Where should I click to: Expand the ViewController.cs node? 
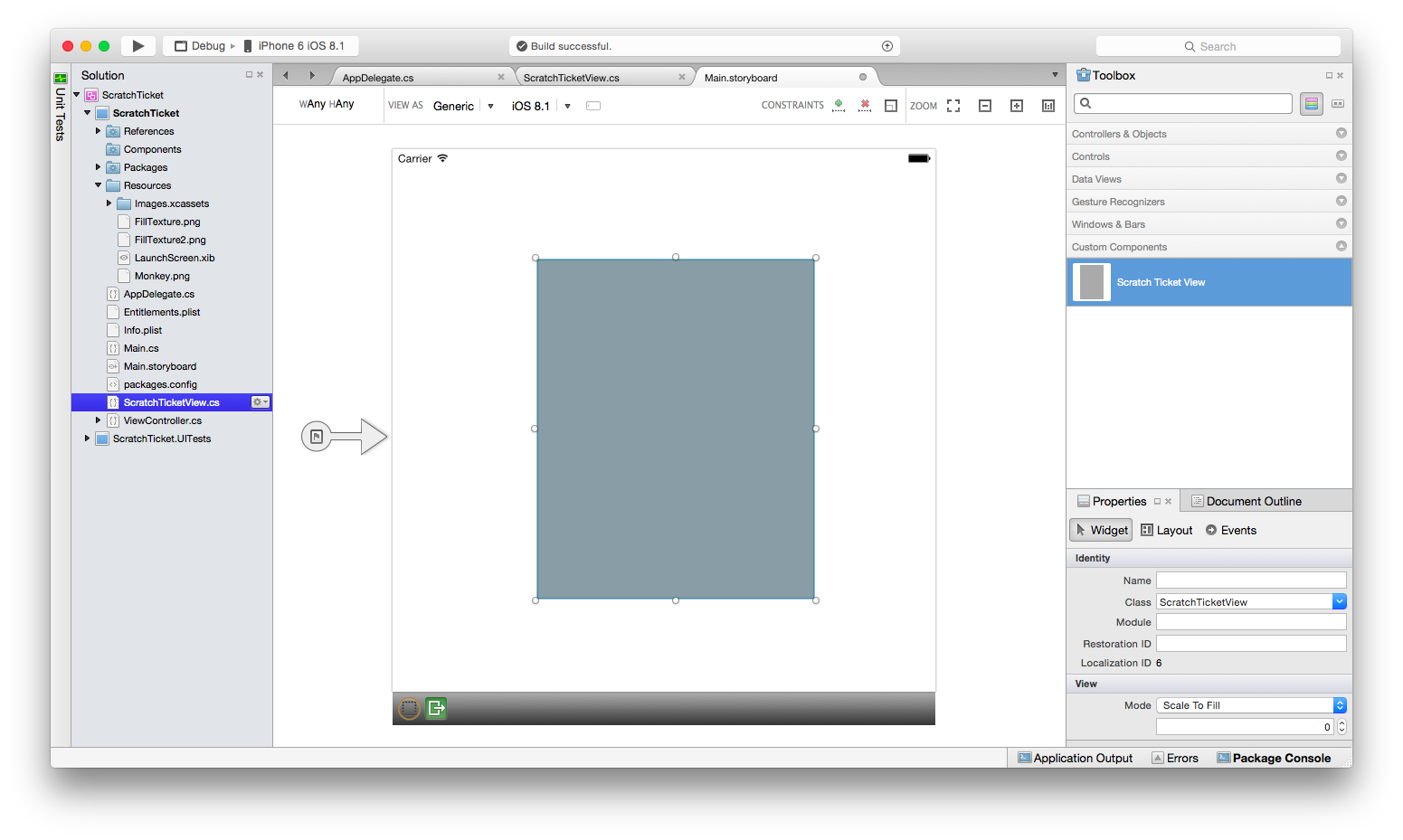click(x=99, y=420)
